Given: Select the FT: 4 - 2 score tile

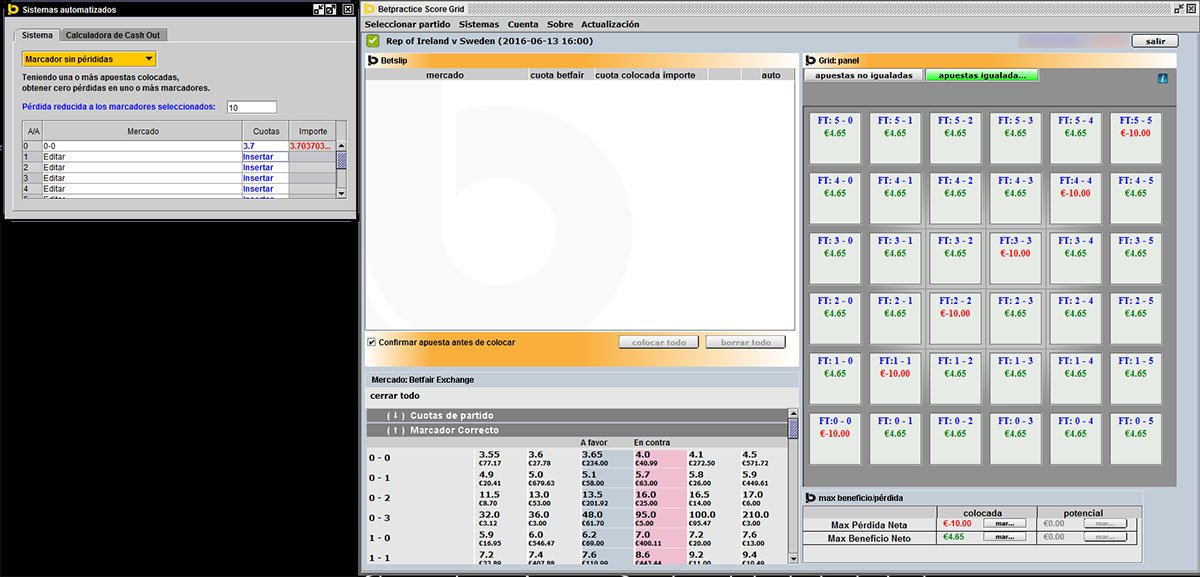Looking at the screenshot, I should (955, 196).
